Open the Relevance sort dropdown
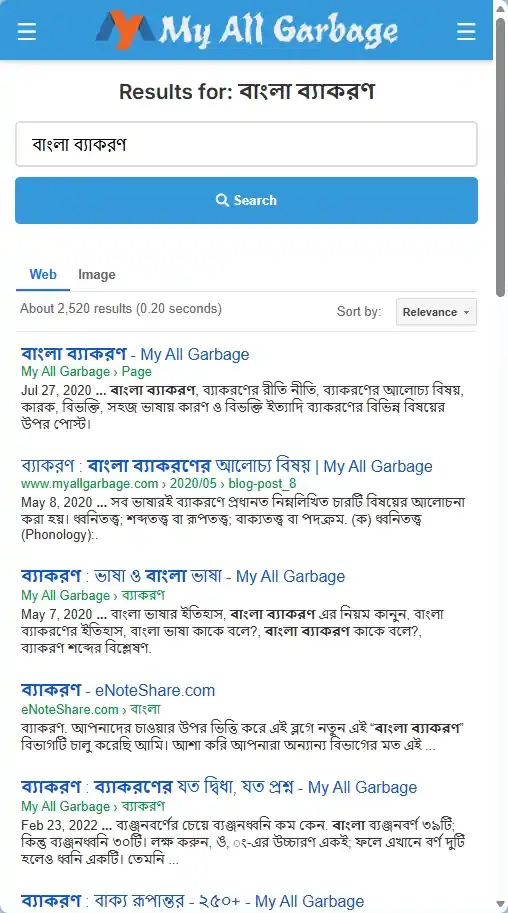508x913 pixels. click(x=436, y=312)
